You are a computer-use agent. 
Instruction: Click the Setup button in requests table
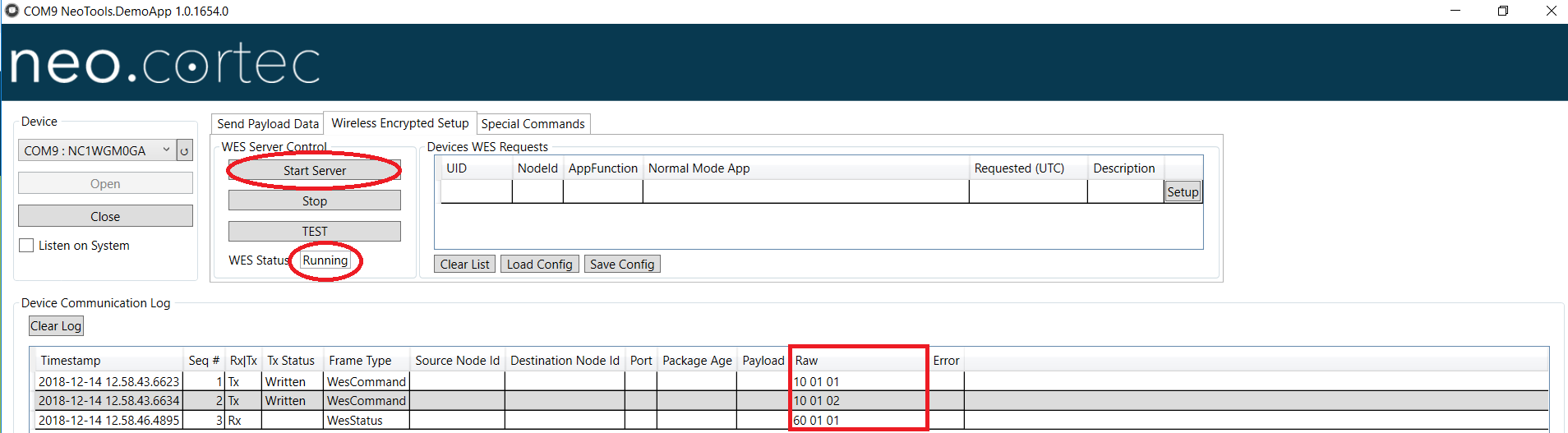pyautogui.click(x=1183, y=191)
